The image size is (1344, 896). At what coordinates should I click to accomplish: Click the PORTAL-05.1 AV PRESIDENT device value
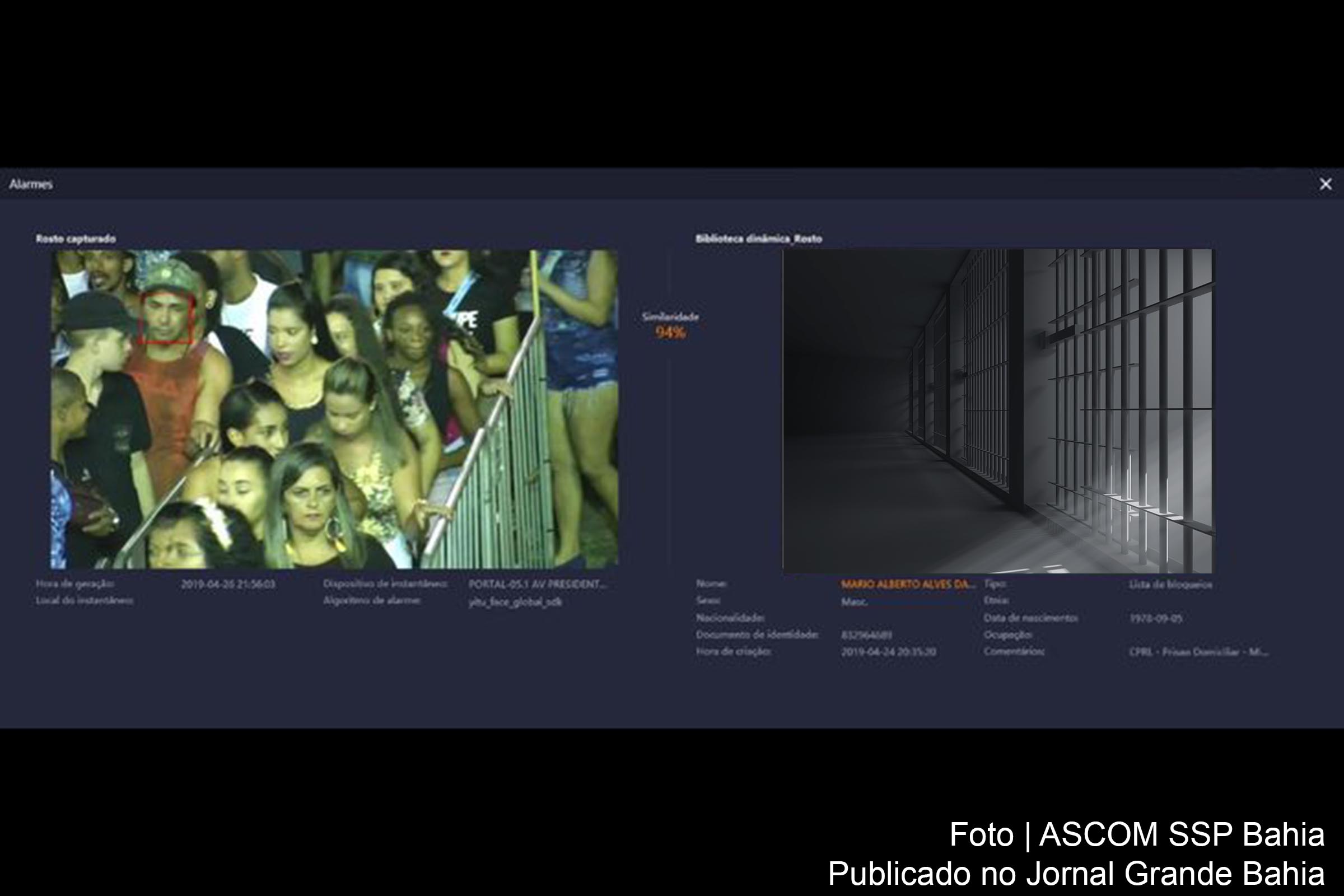pos(536,584)
